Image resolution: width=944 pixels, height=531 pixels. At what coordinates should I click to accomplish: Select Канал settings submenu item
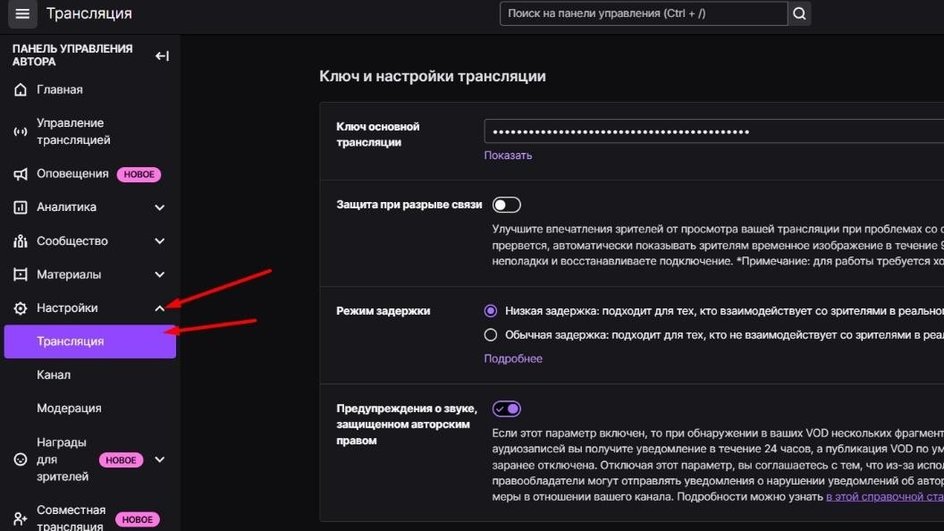[54, 375]
